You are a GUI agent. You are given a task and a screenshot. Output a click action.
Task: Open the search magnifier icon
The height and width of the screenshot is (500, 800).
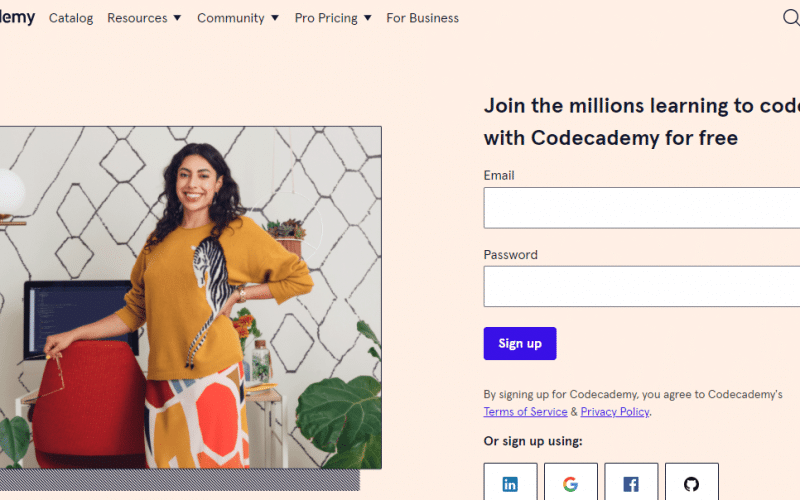coord(791,17)
